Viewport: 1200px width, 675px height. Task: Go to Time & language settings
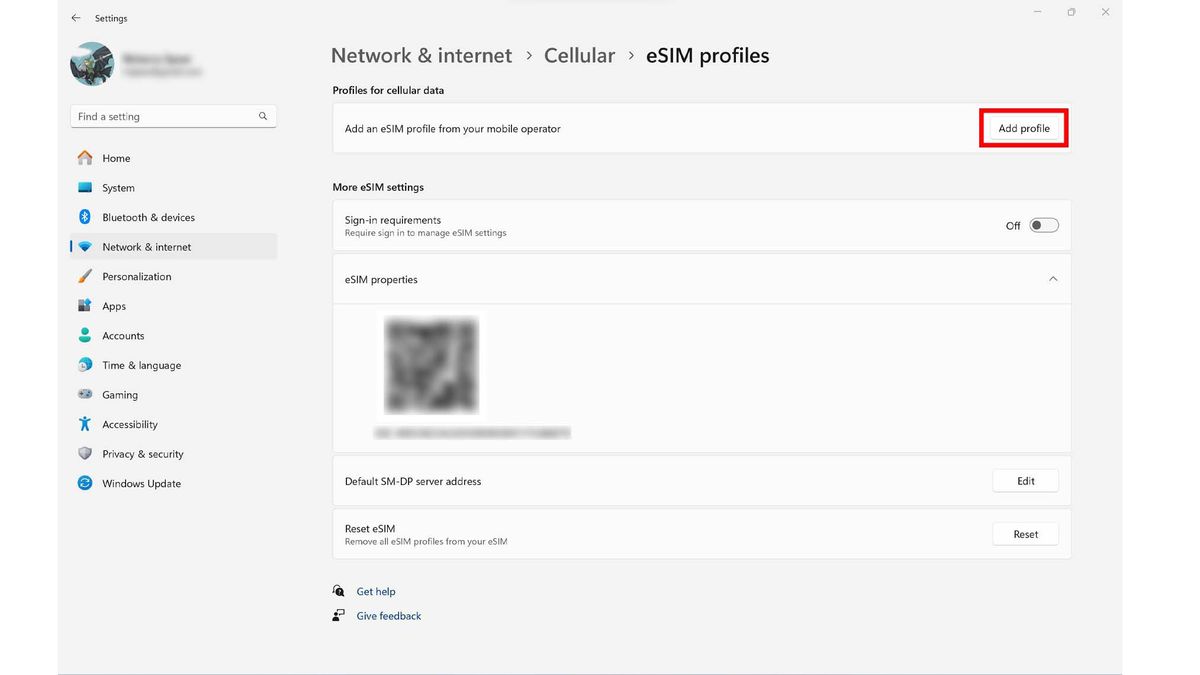(x=141, y=365)
